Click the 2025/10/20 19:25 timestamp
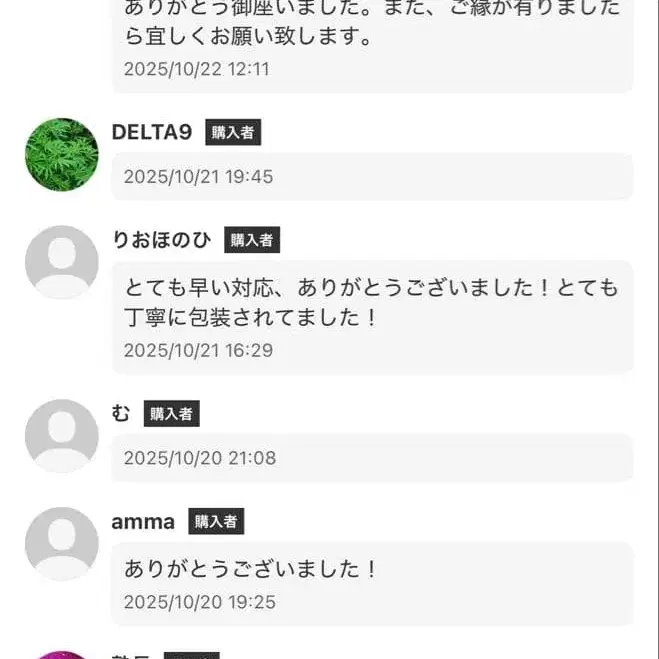 pos(199,602)
